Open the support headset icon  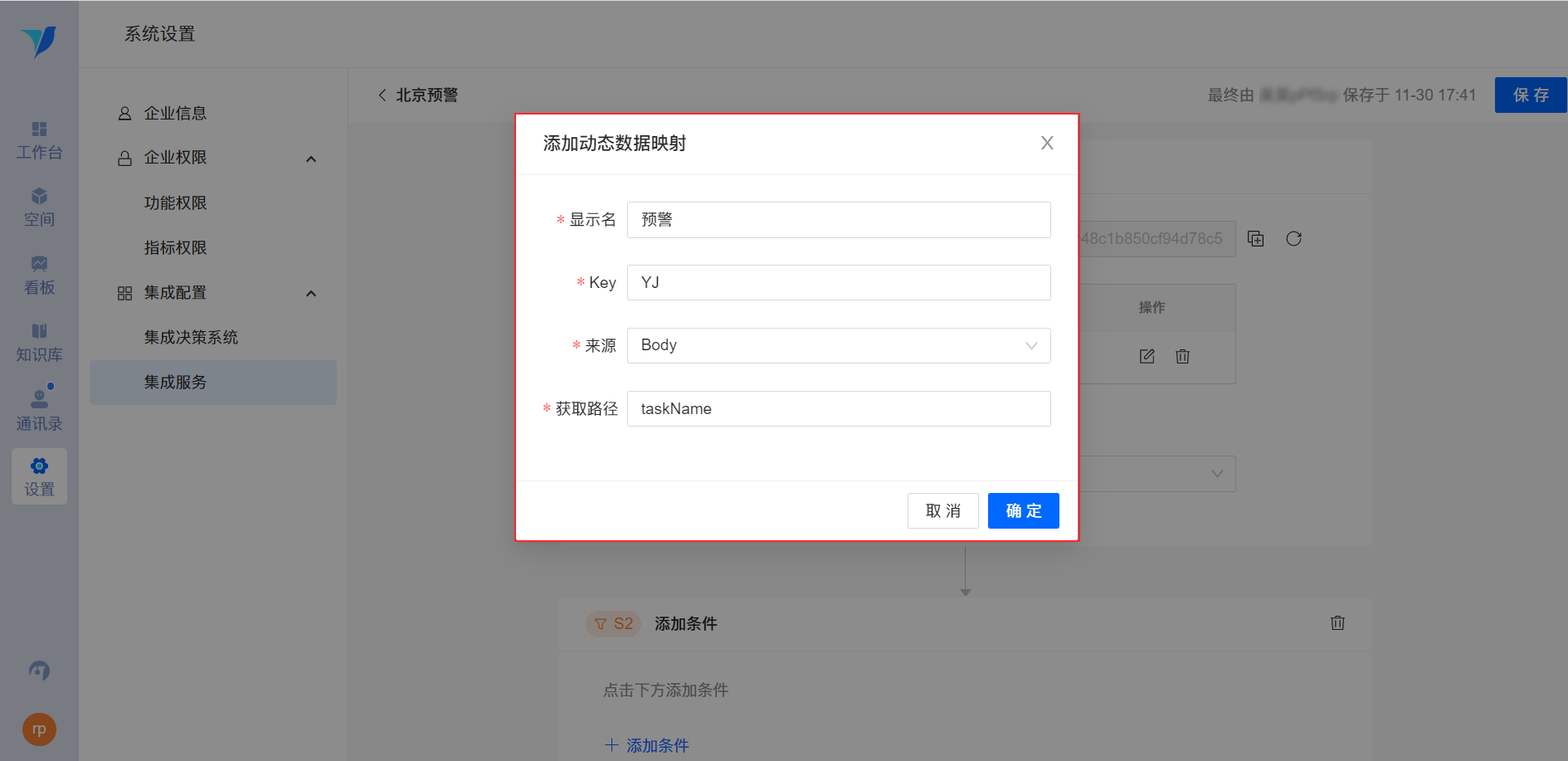click(39, 670)
